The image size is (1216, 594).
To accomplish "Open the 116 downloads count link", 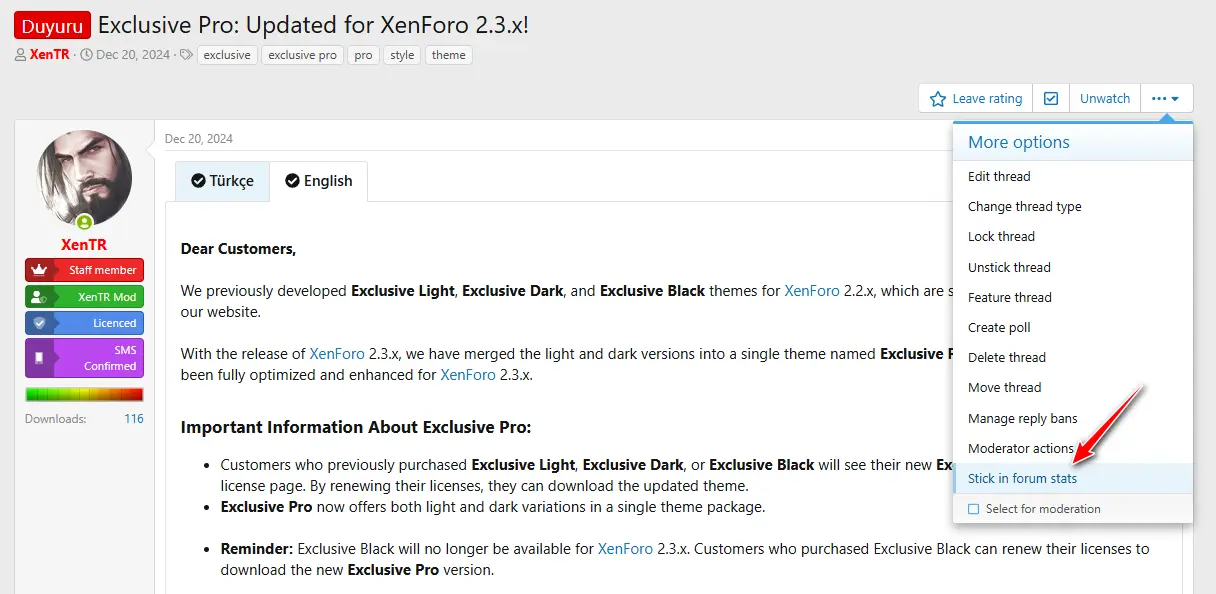I will (x=134, y=419).
